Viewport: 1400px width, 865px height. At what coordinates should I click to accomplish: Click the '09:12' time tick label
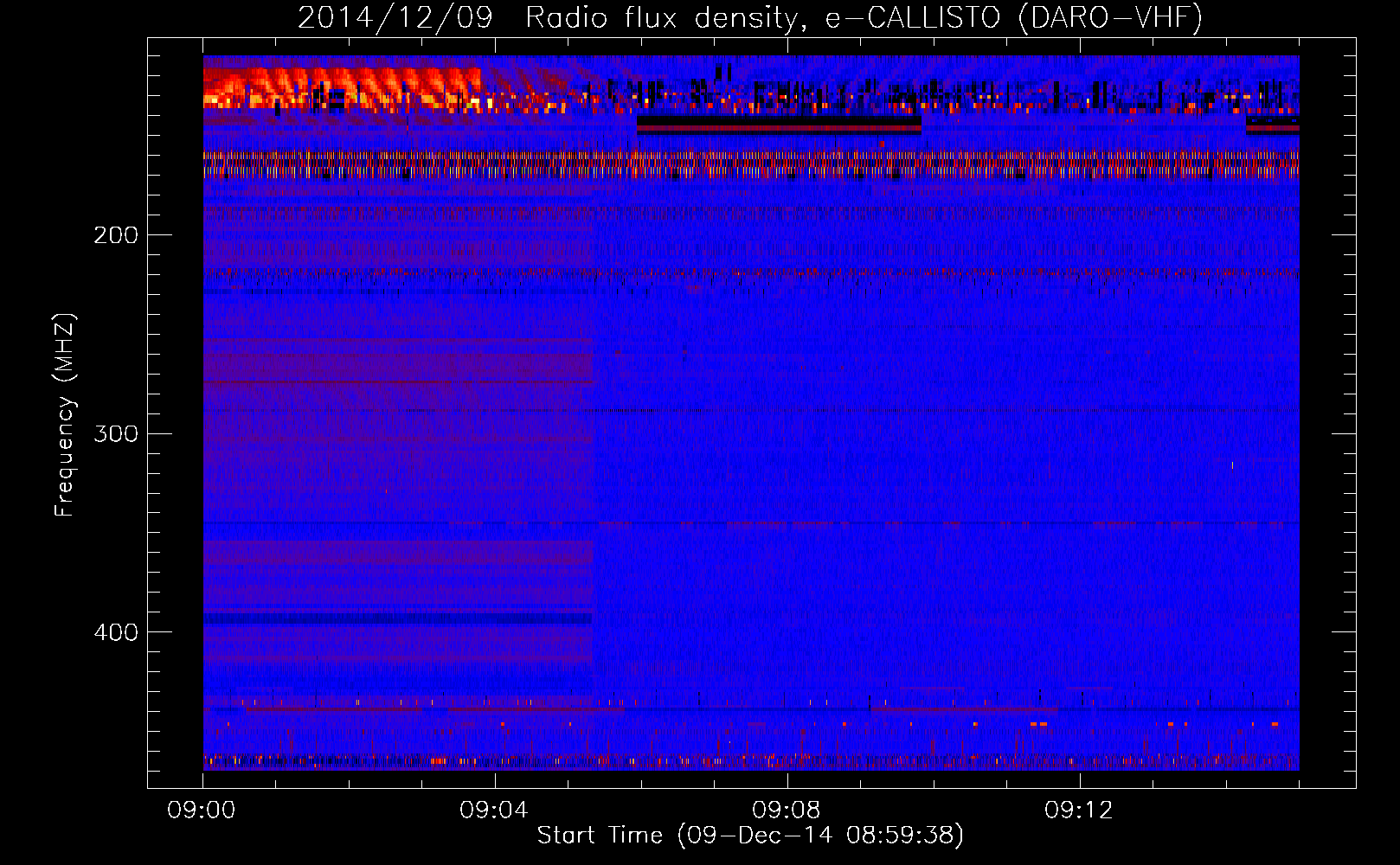pos(1079,811)
